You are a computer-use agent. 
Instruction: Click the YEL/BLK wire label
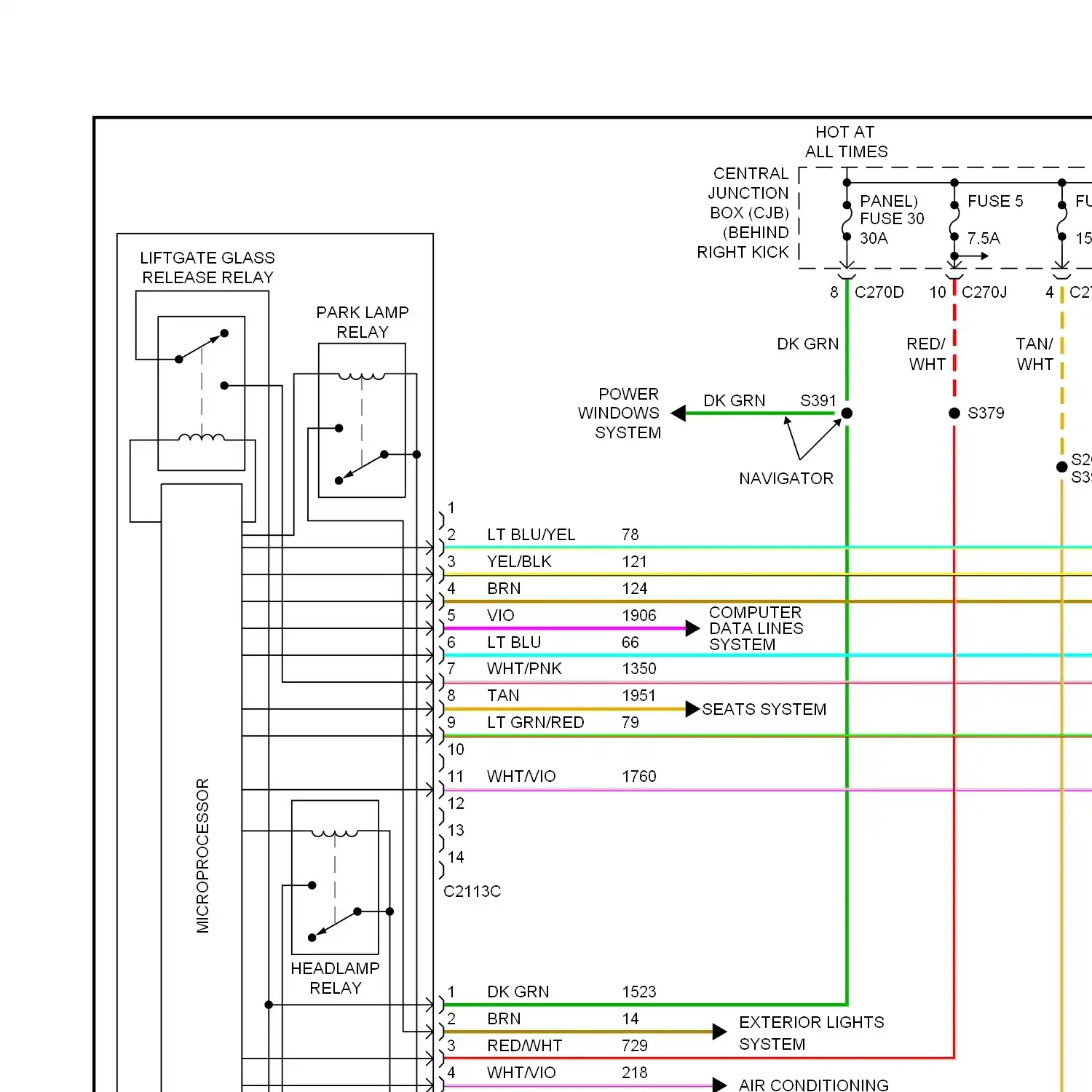point(519,562)
